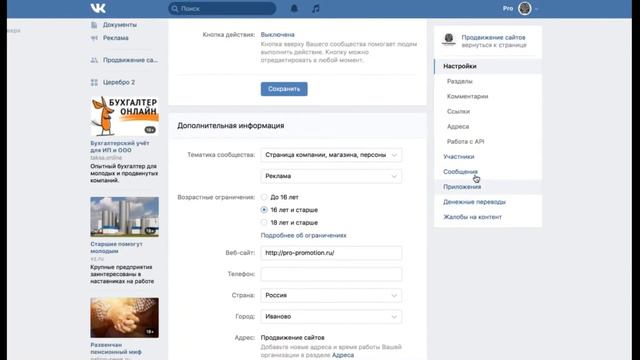Open Страница компании, магазина, персоны dropdown
The width and height of the screenshot is (640, 360).
point(331,155)
